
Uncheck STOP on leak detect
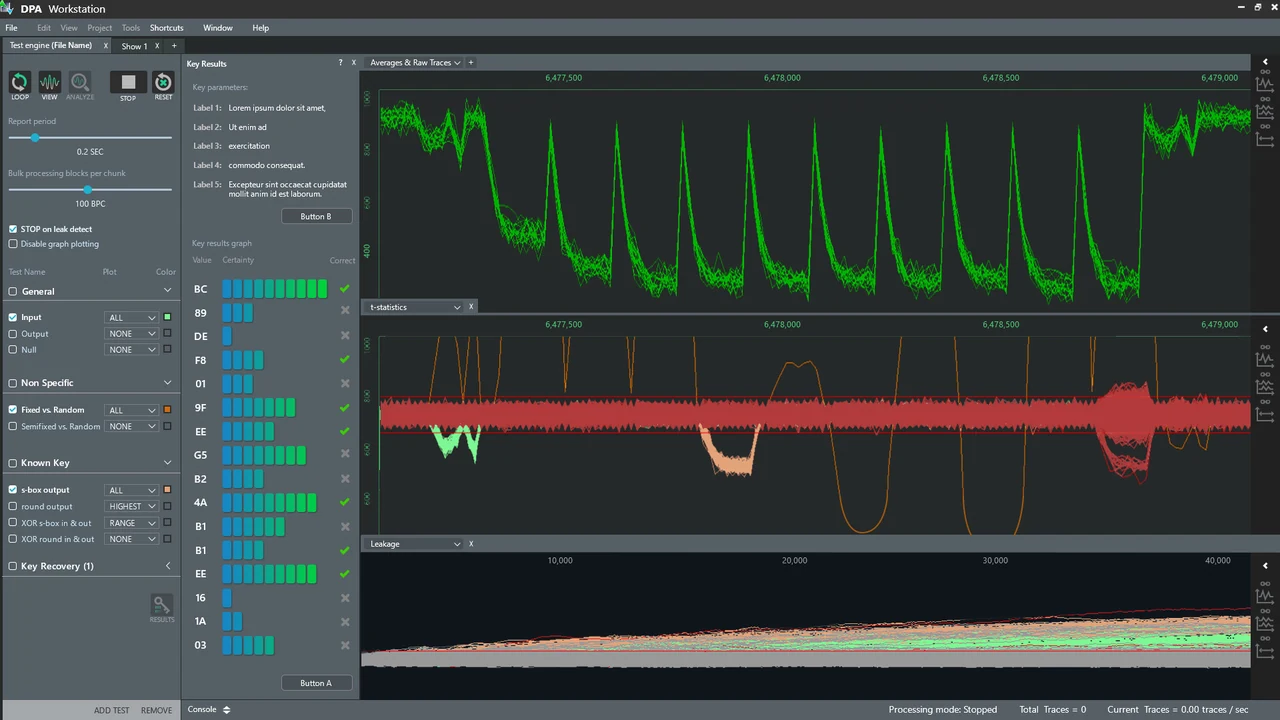(13, 229)
